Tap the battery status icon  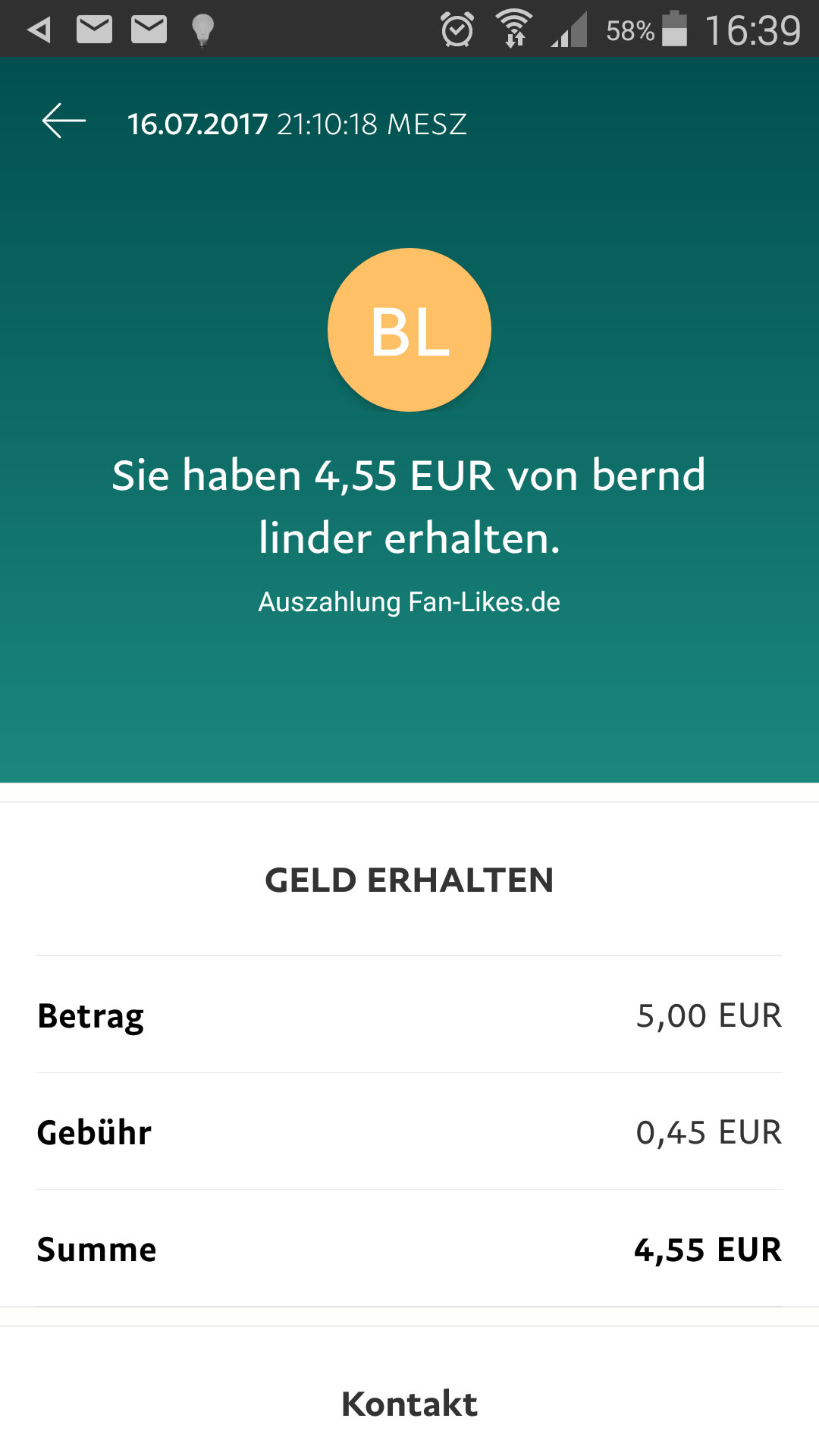point(674,30)
